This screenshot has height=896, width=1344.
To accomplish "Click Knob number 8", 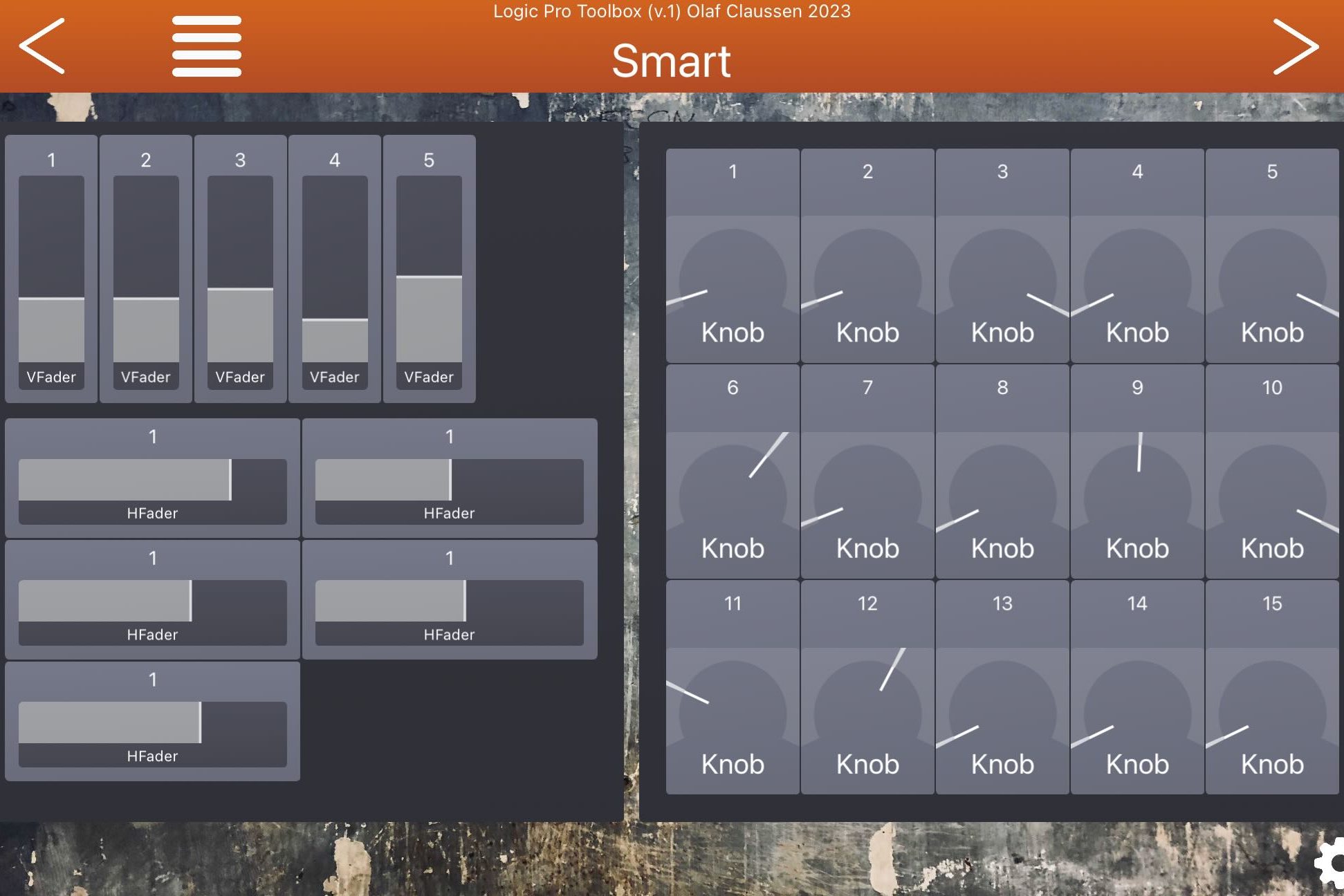I will pyautogui.click(x=1002, y=497).
